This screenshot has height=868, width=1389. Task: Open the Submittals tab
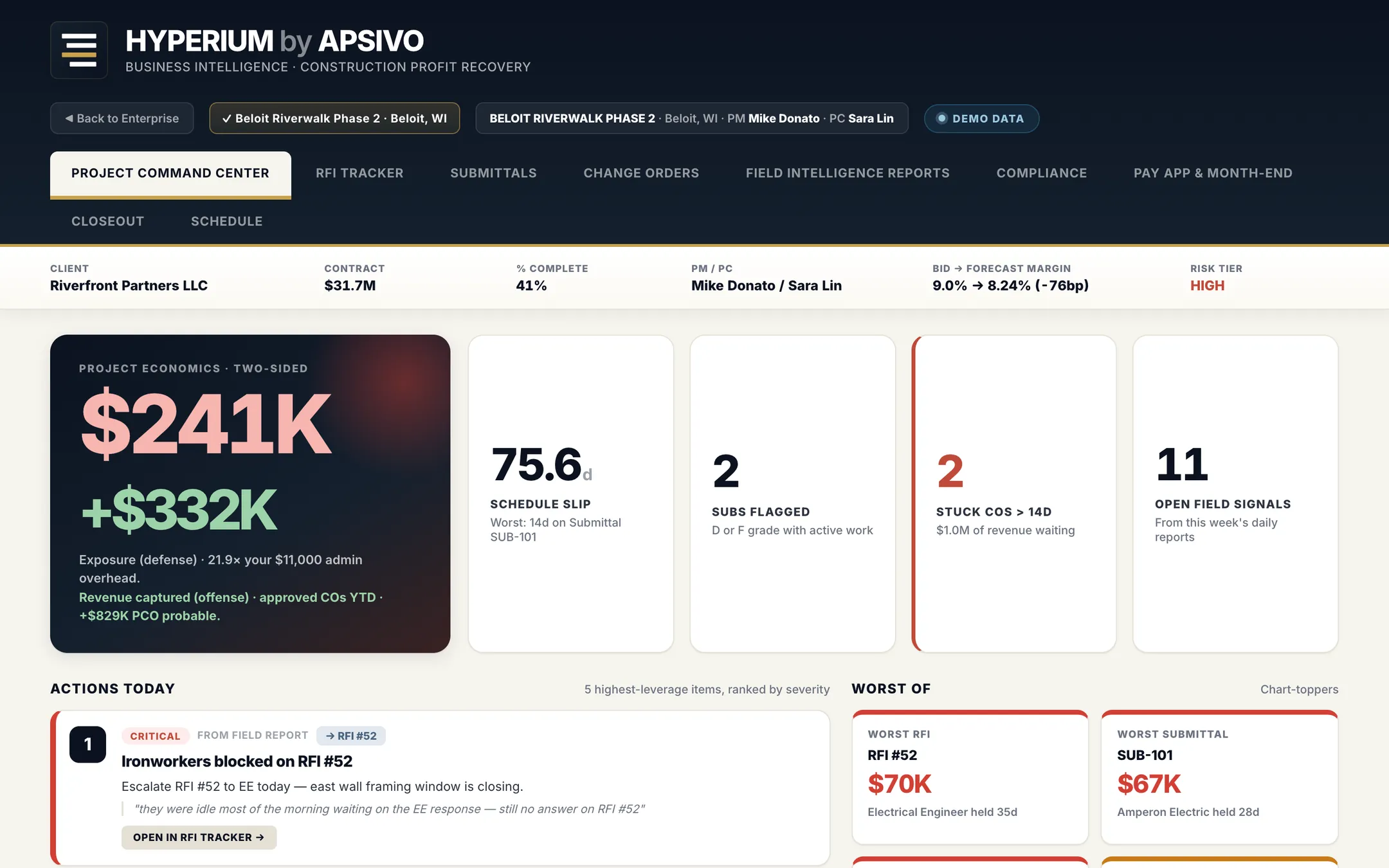(493, 173)
